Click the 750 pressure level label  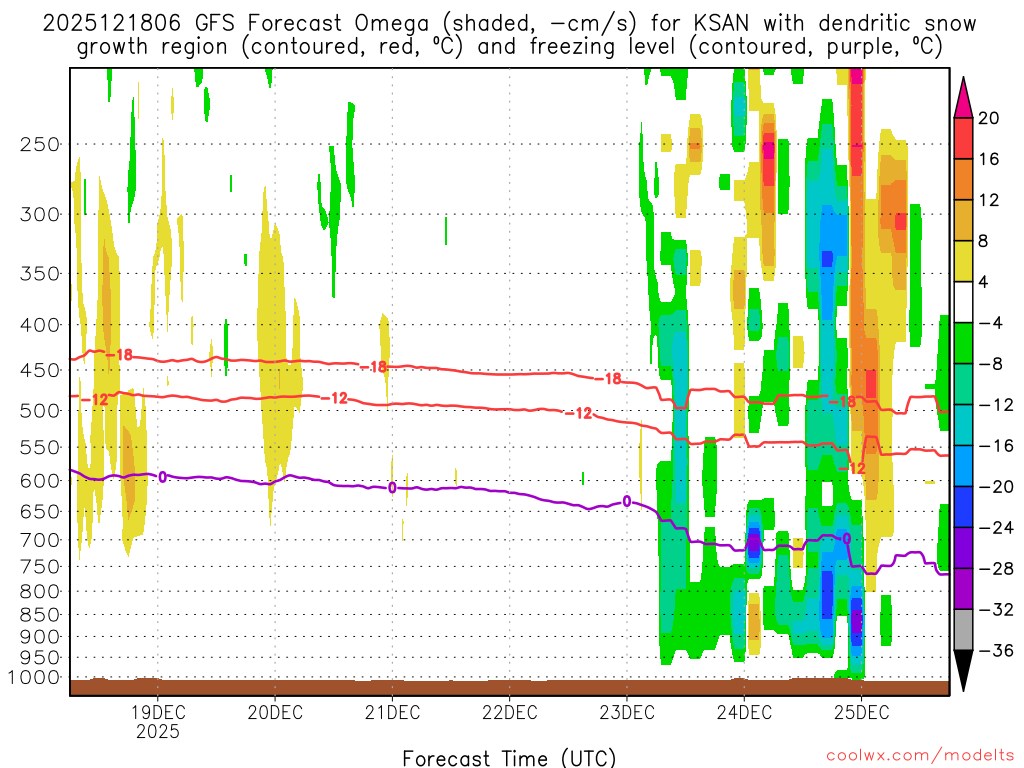coord(40,567)
